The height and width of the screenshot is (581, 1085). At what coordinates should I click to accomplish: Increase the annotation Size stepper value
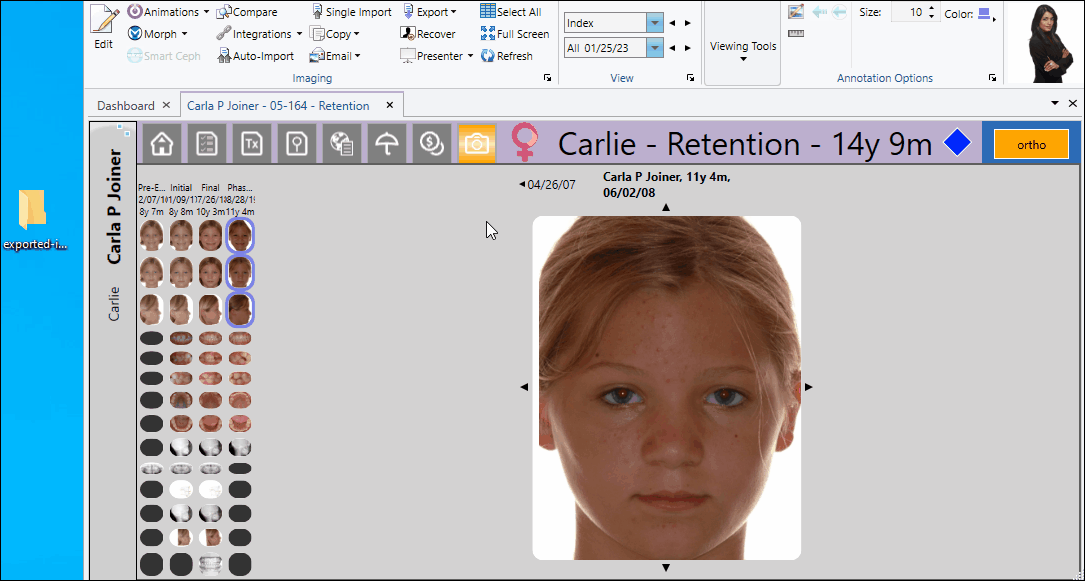click(x=932, y=8)
